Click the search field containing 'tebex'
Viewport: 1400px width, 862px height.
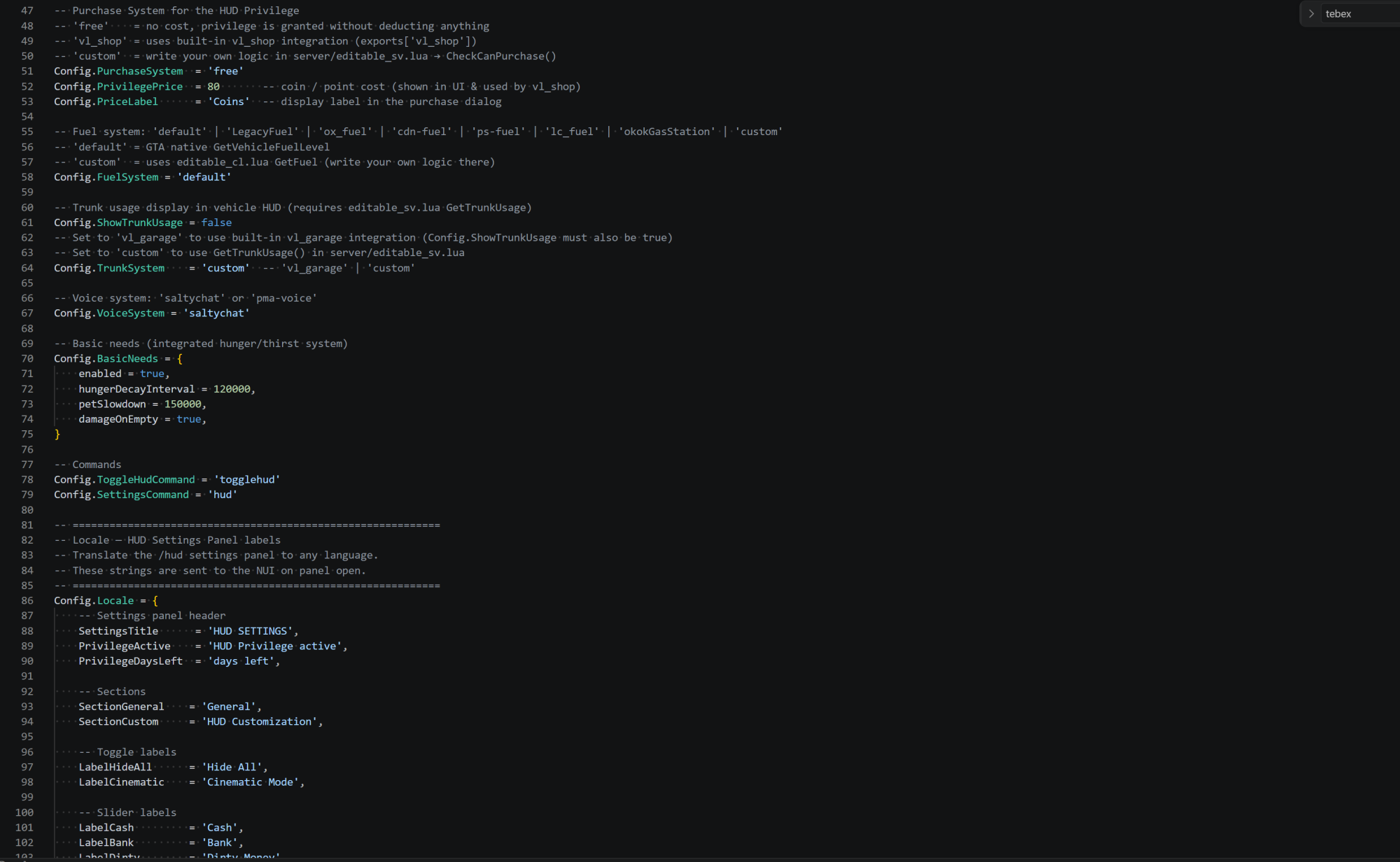pos(1360,13)
